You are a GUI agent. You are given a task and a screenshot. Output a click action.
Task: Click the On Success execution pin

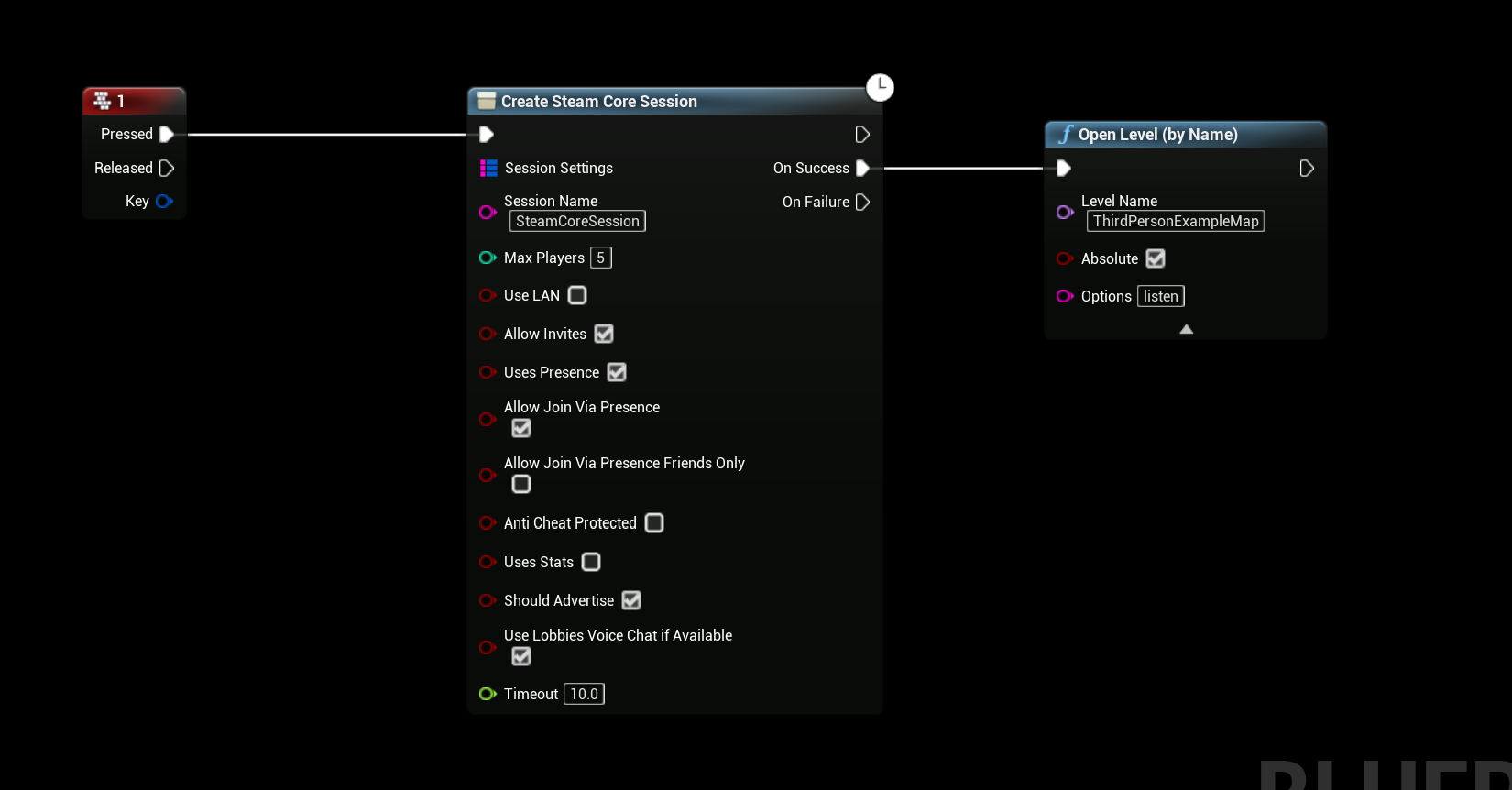click(x=862, y=169)
